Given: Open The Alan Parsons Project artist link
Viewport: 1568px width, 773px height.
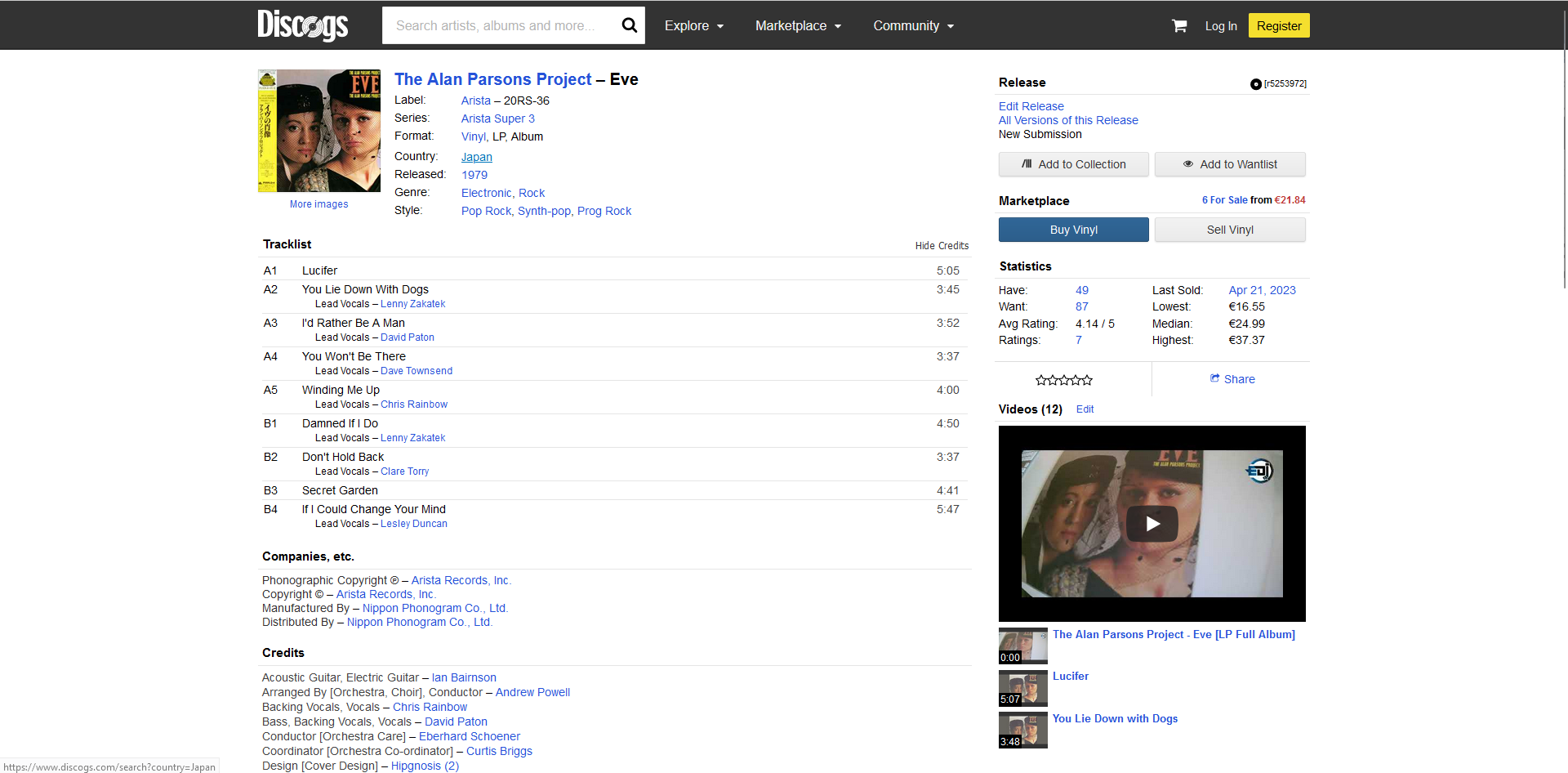Looking at the screenshot, I should click(492, 79).
